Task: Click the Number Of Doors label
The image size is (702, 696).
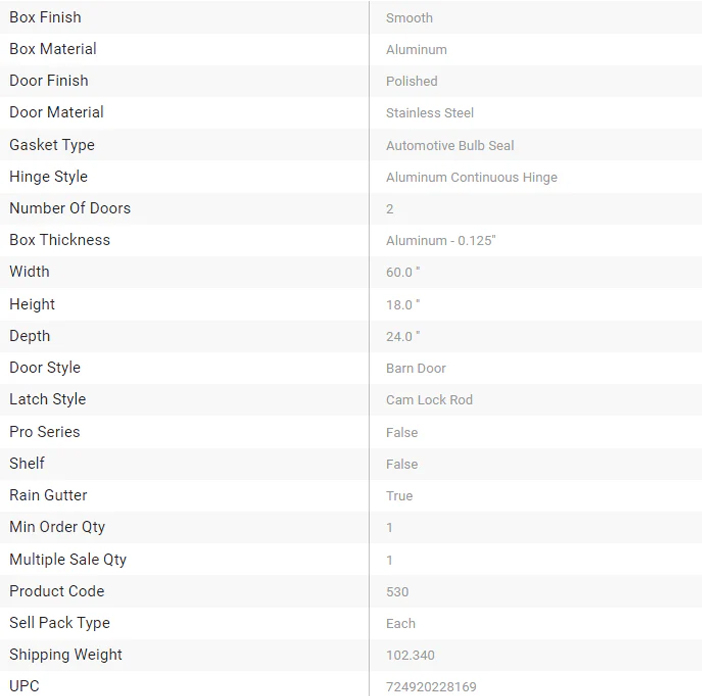Action: pos(70,208)
